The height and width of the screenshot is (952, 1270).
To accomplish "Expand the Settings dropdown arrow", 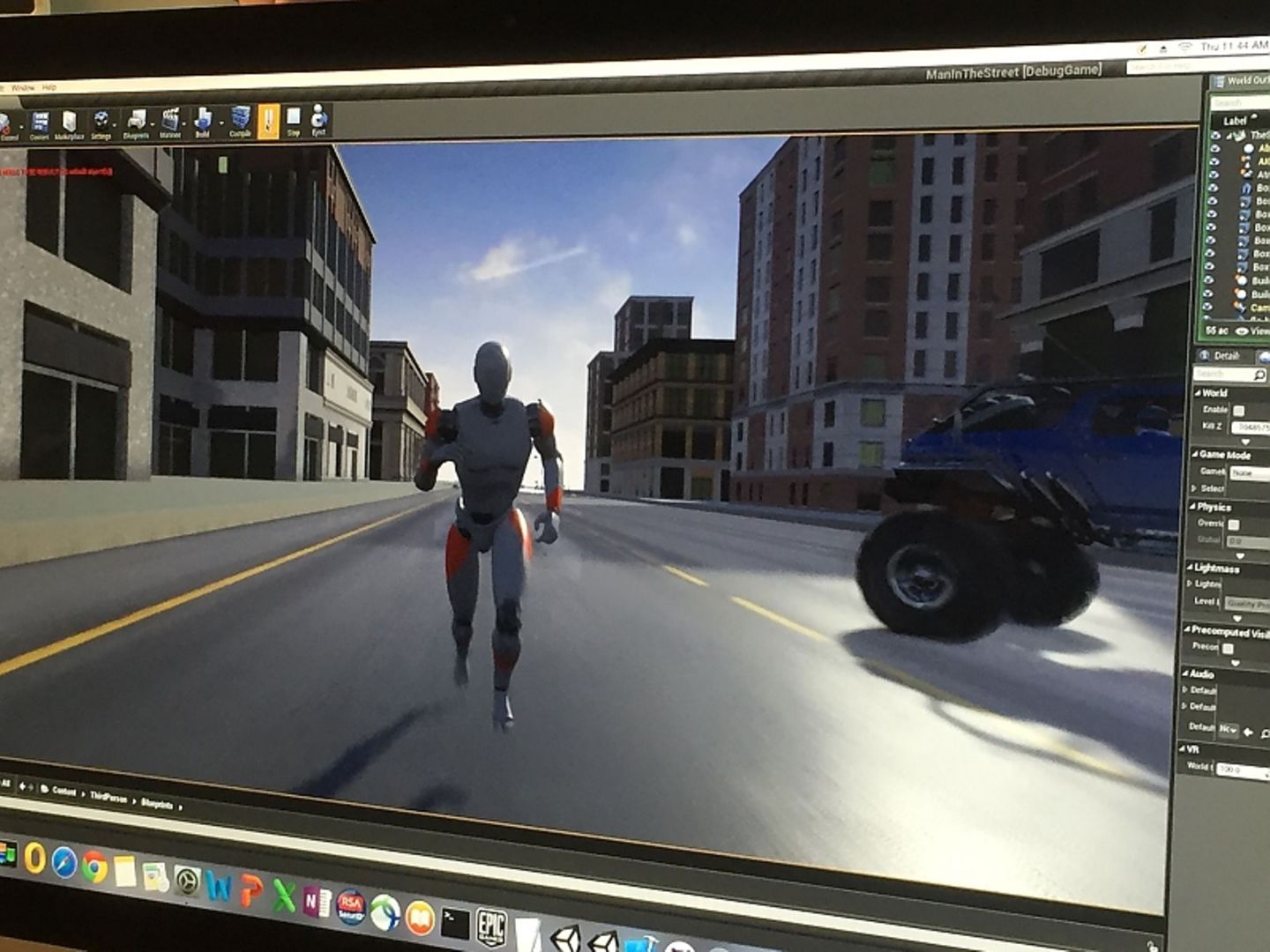I will tap(116, 124).
